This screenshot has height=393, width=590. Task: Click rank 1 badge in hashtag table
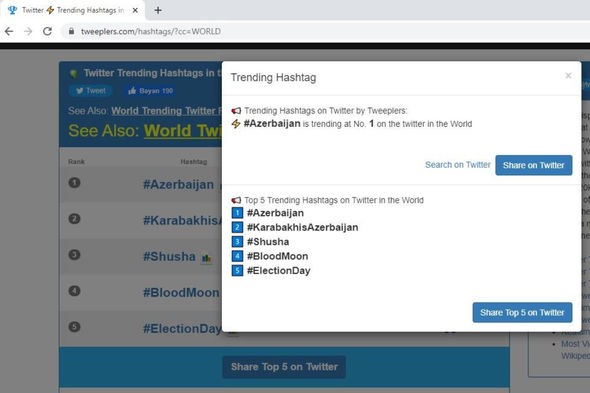pos(75,183)
